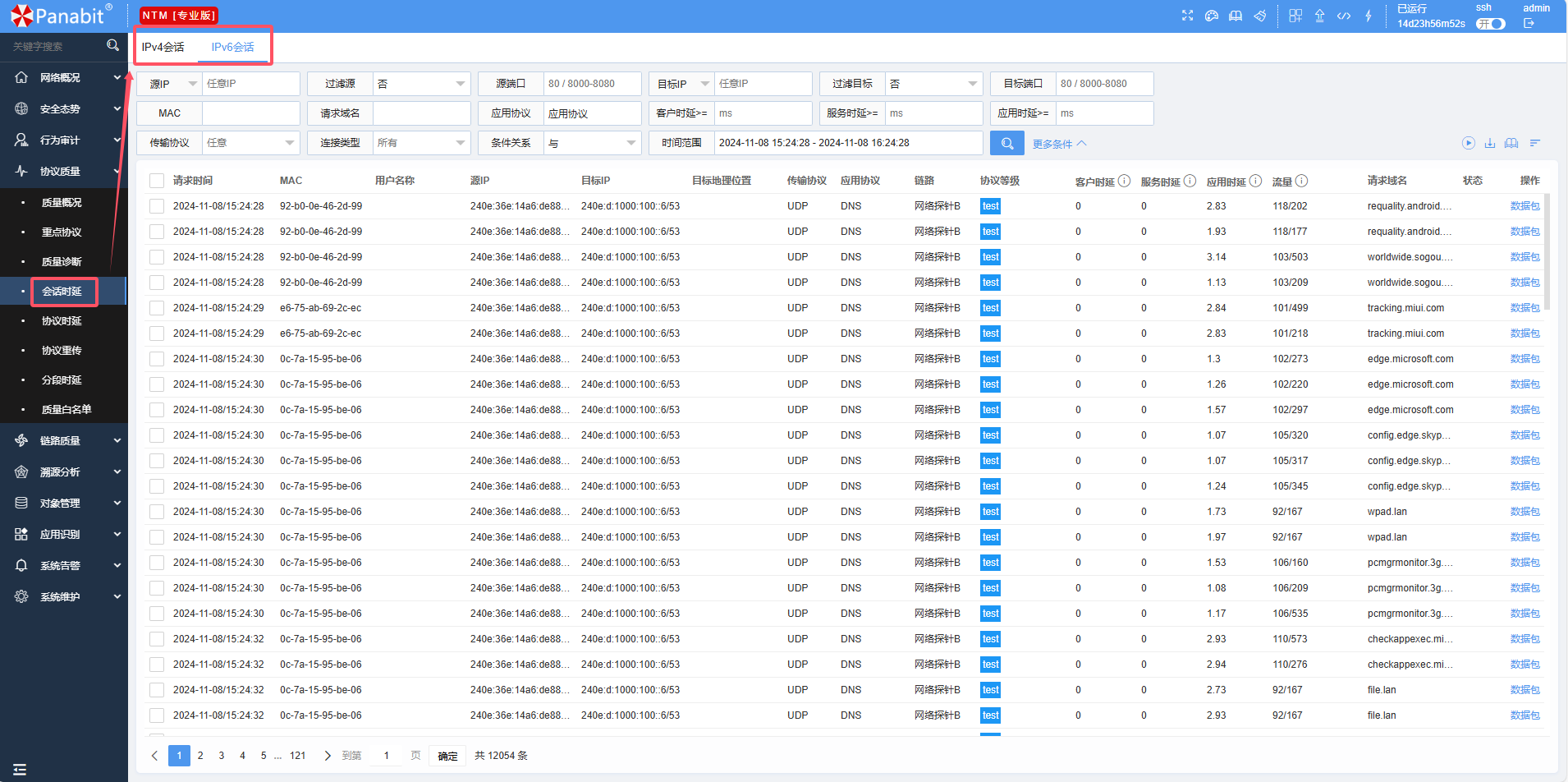Screen dimensions: 1568x782
Task: Check the row for wpad.lan with delay 1.73
Action: point(156,512)
